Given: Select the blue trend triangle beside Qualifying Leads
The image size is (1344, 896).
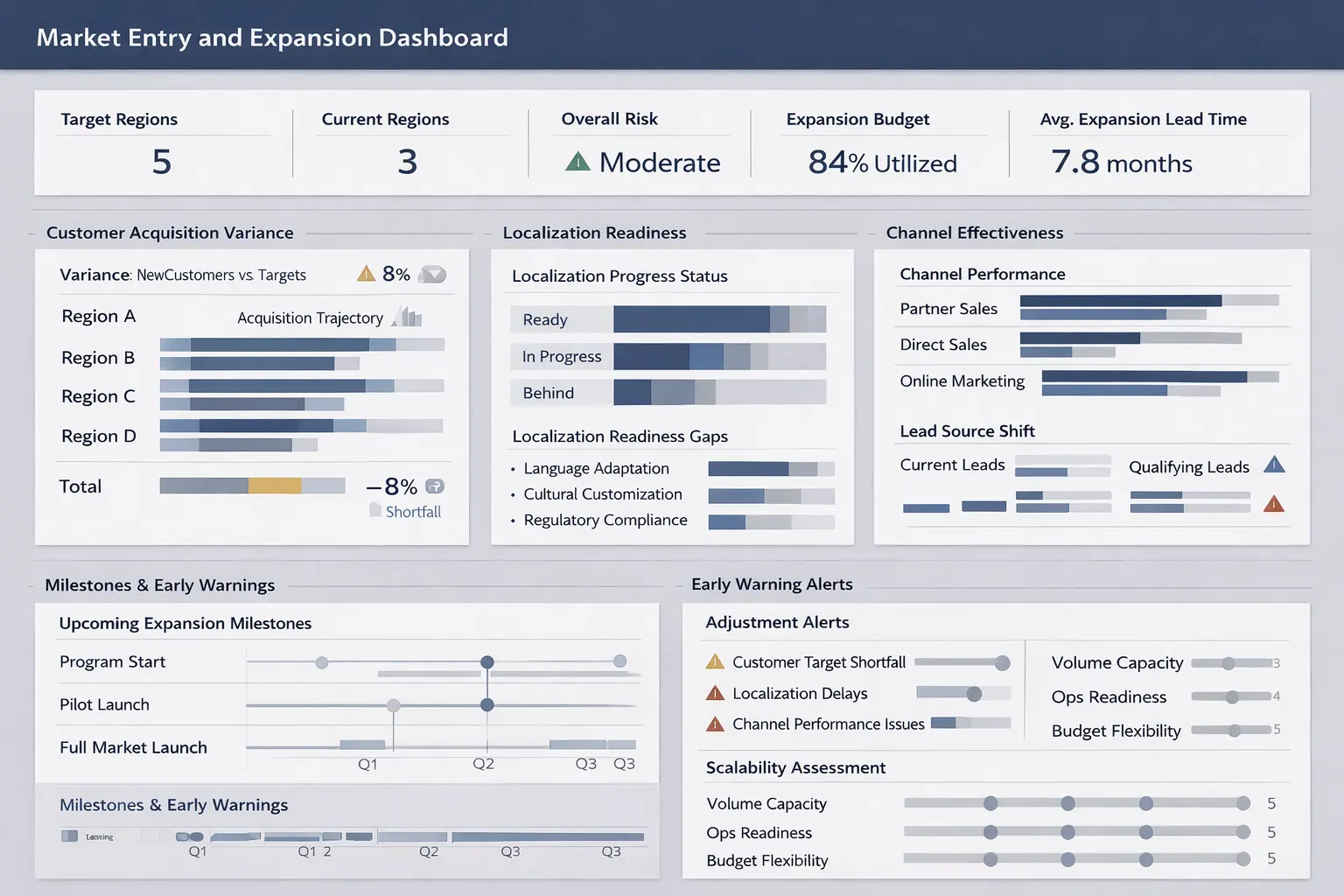Looking at the screenshot, I should click(x=1275, y=465).
